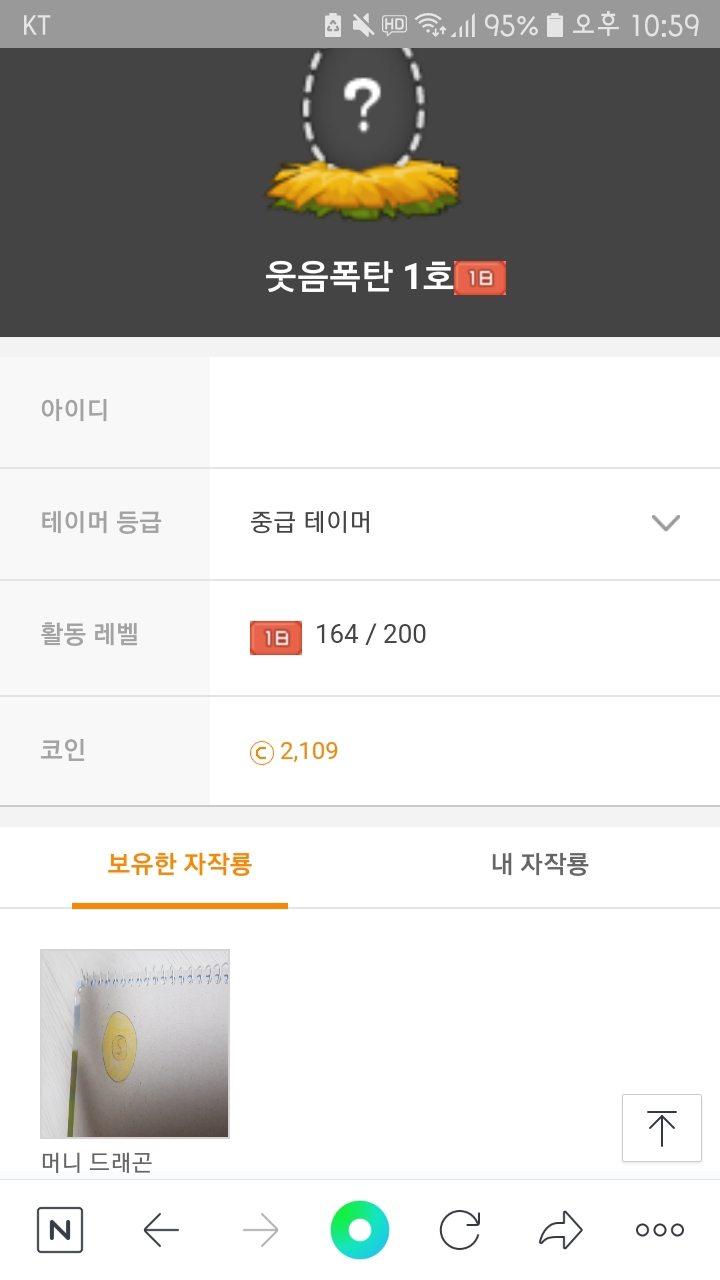The height and width of the screenshot is (1280, 720).
Task: Open the 중급 테이머 dropdown
Action: tap(311, 522)
